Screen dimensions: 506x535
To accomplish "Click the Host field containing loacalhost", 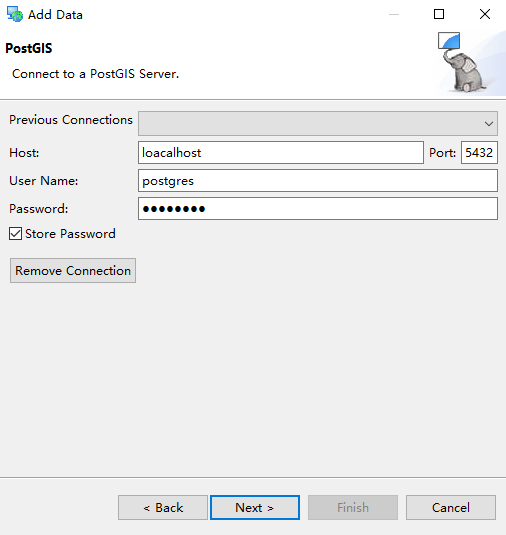I will point(281,153).
